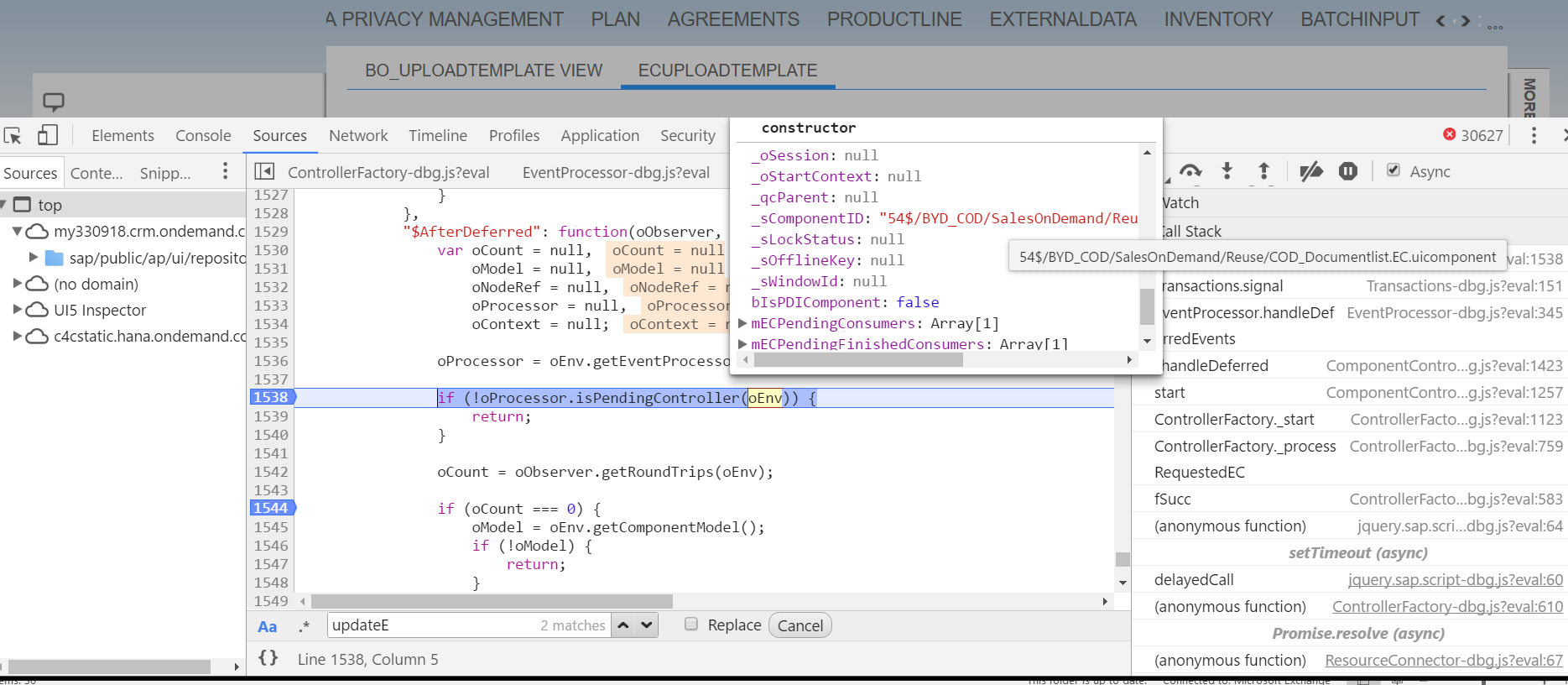Image resolution: width=1568 pixels, height=685 pixels.
Task: Select the delayedCall call stack frame
Action: coord(1350,579)
